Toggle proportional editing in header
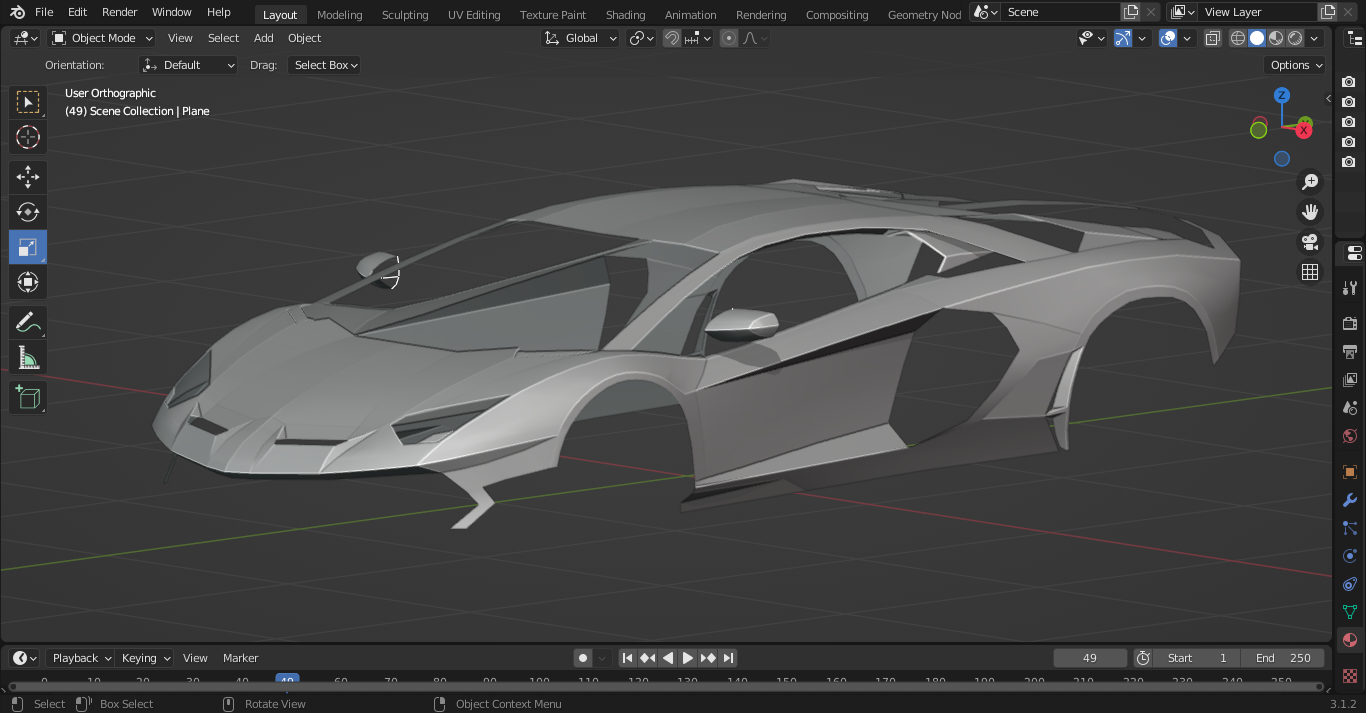This screenshot has height=713, width=1366. click(x=728, y=38)
